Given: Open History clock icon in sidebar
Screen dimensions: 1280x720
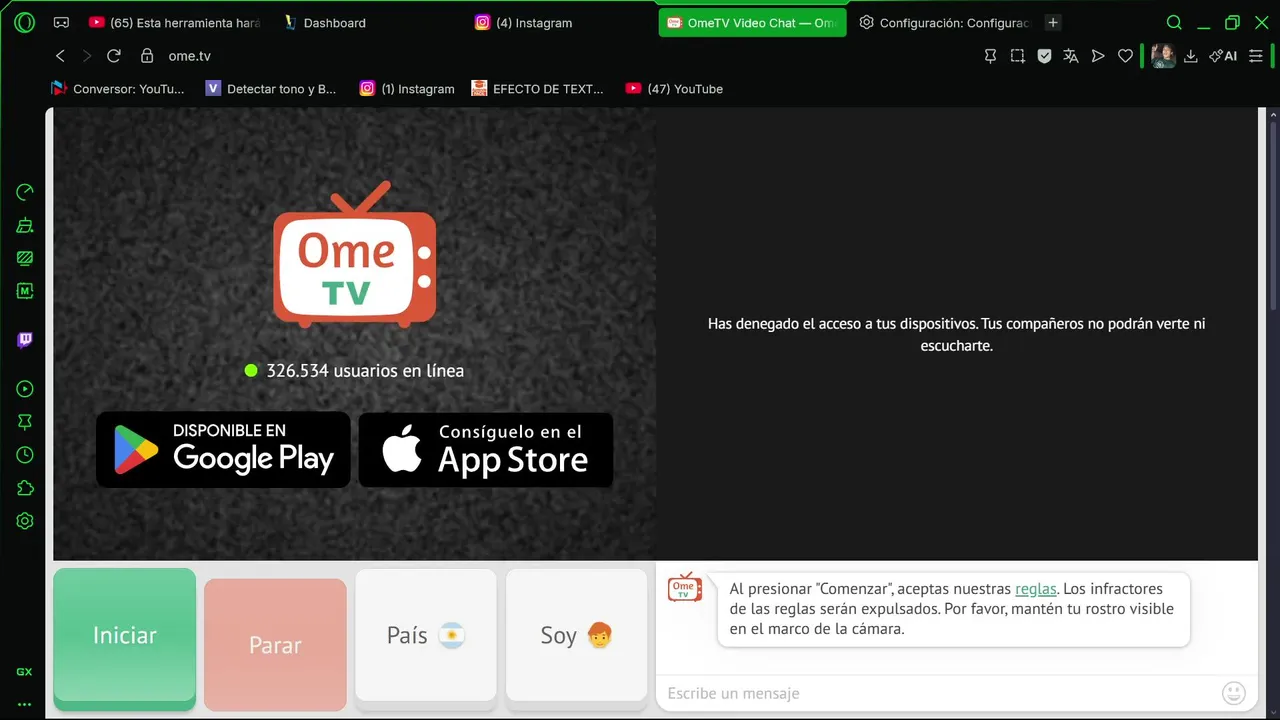Looking at the screenshot, I should (25, 455).
